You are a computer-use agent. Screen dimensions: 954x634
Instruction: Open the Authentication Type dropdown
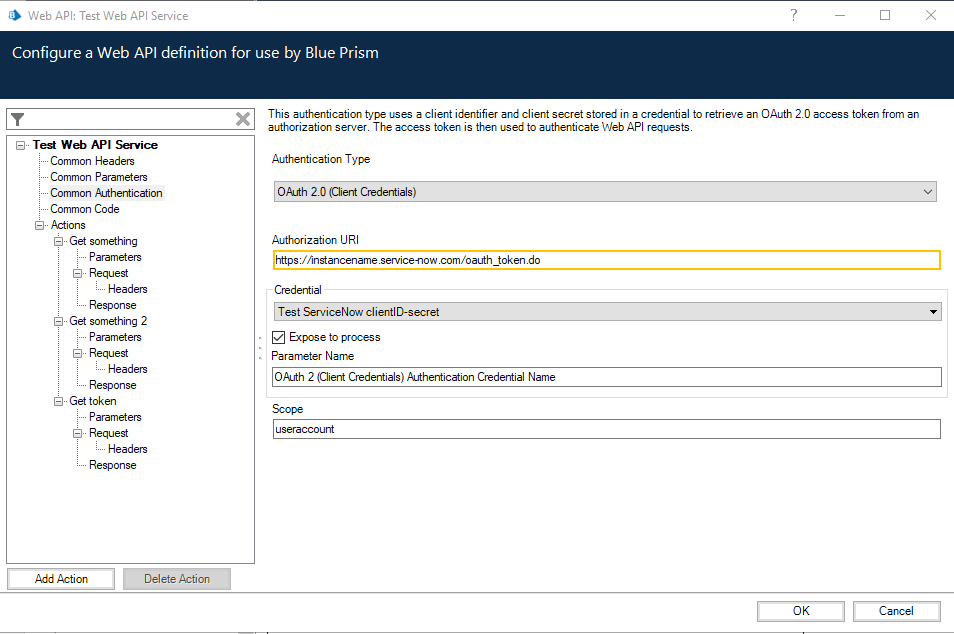click(x=605, y=191)
